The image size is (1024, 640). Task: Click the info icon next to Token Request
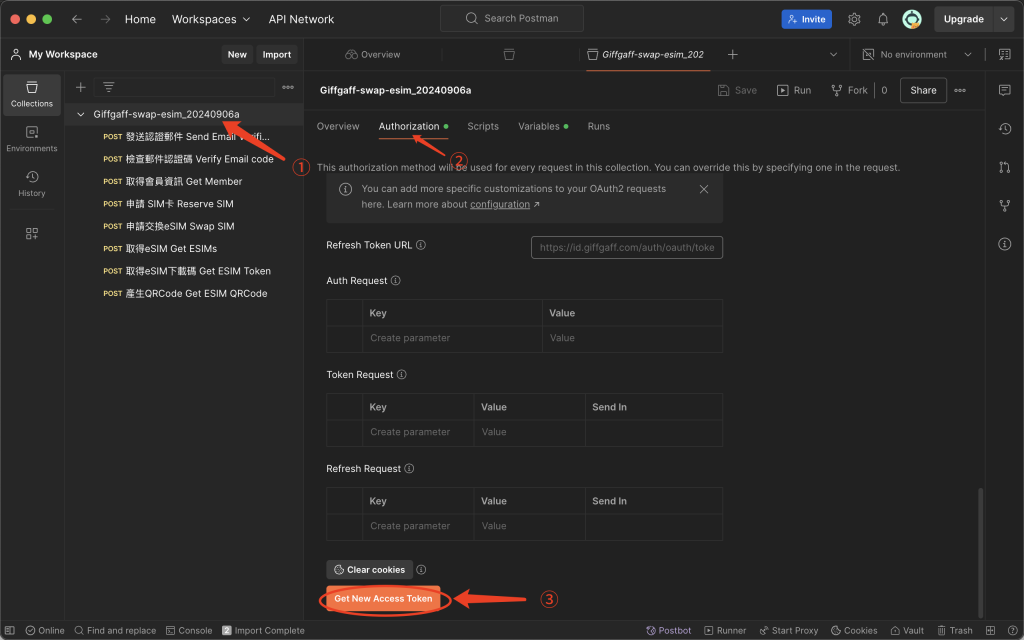[402, 374]
